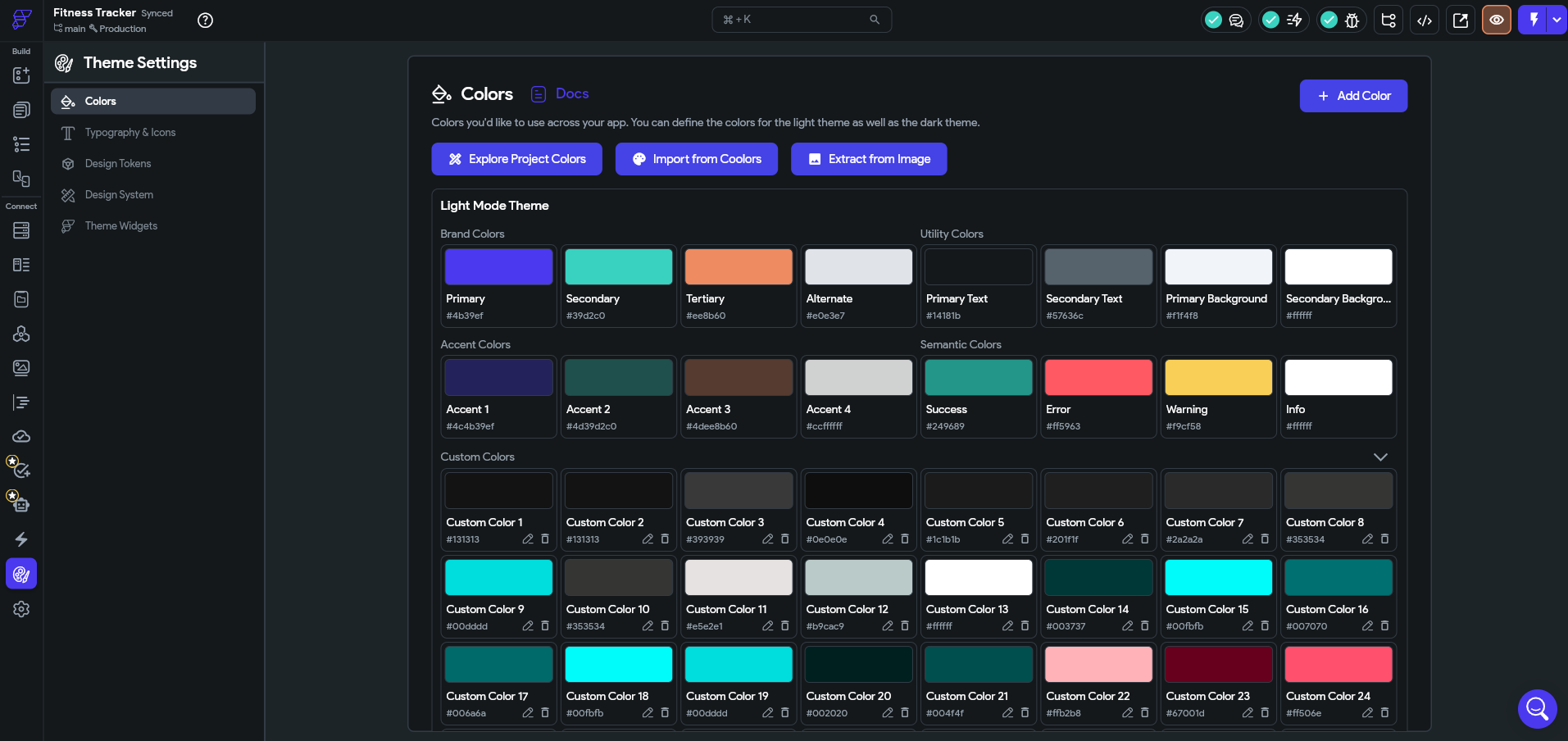Select the Colors menu item
1568x741 pixels.
pyautogui.click(x=153, y=102)
